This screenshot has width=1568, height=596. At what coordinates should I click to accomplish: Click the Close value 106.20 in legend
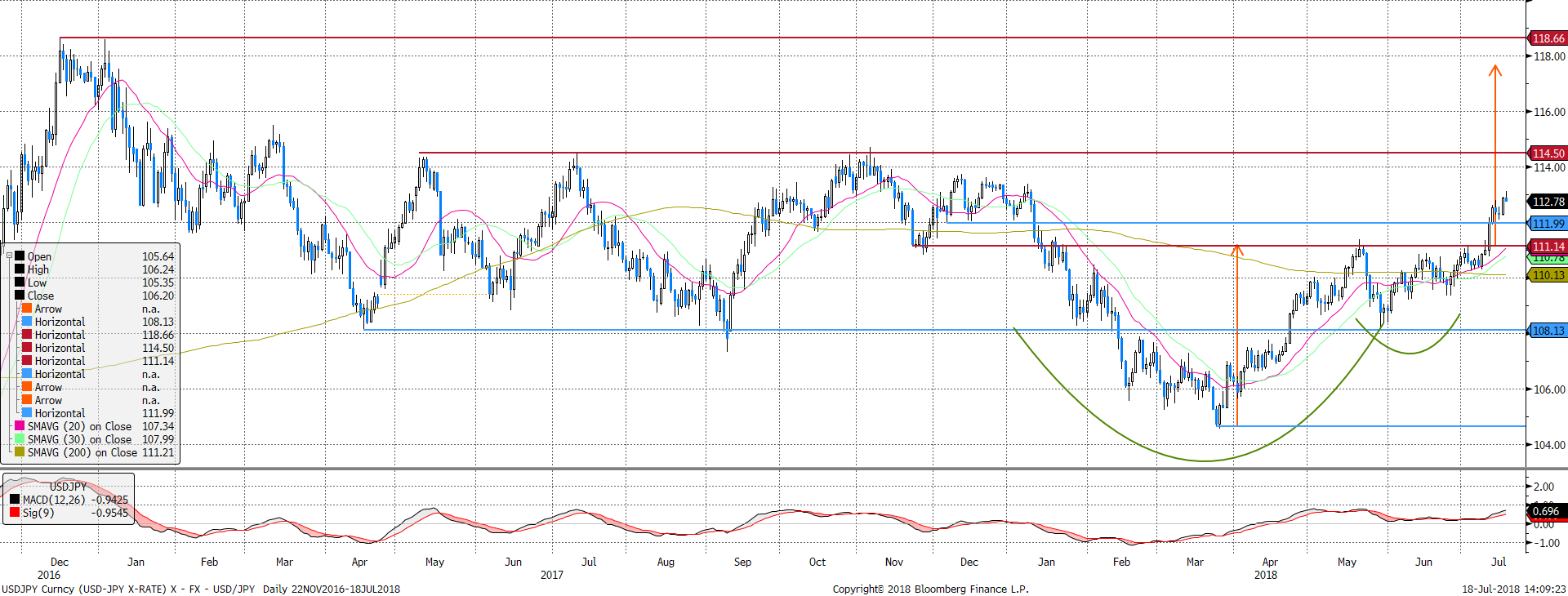(x=158, y=296)
